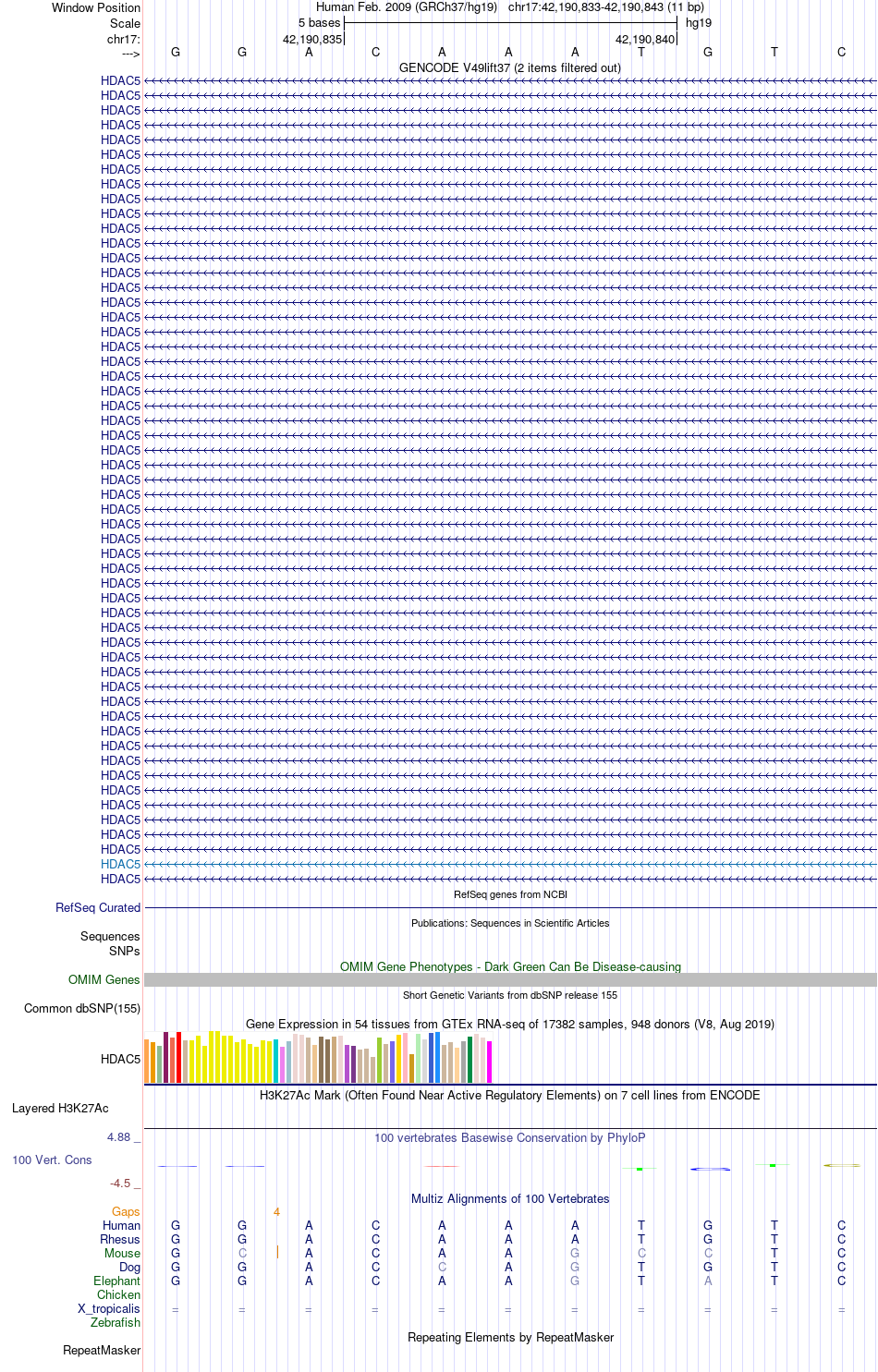Click the '5 bases' scale text
The width and height of the screenshot is (878, 1372).
click(319, 23)
